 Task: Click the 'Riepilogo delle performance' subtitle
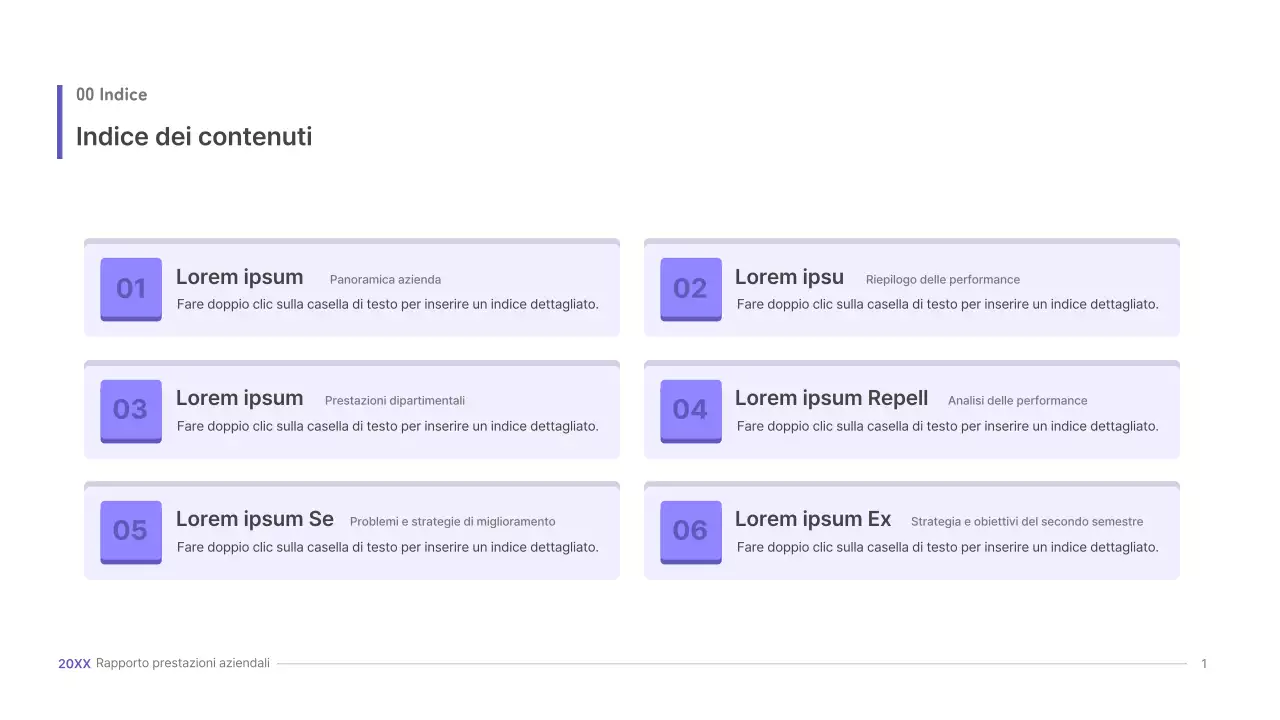tap(942, 280)
